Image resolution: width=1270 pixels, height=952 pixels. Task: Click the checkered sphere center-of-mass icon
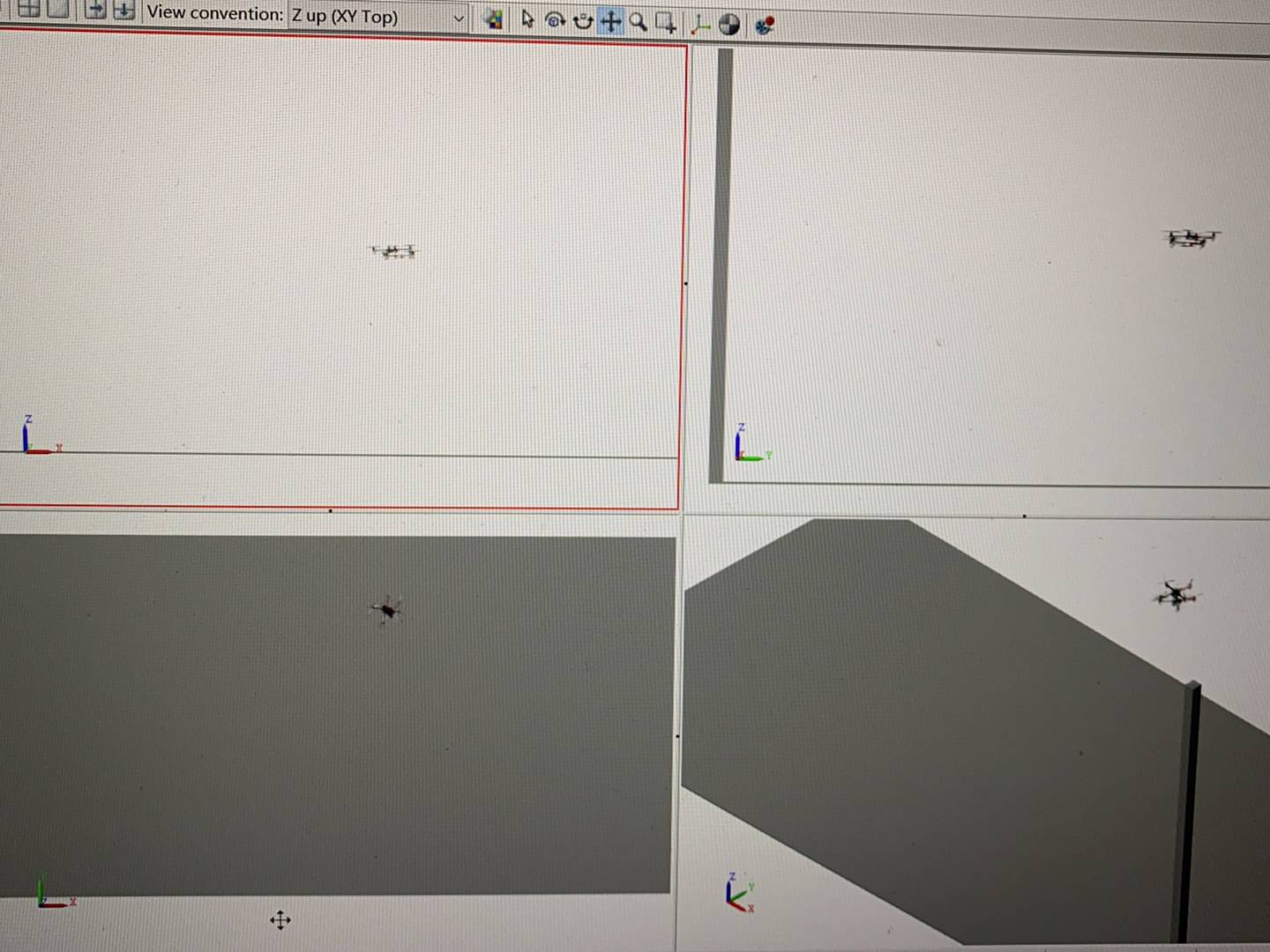click(730, 24)
